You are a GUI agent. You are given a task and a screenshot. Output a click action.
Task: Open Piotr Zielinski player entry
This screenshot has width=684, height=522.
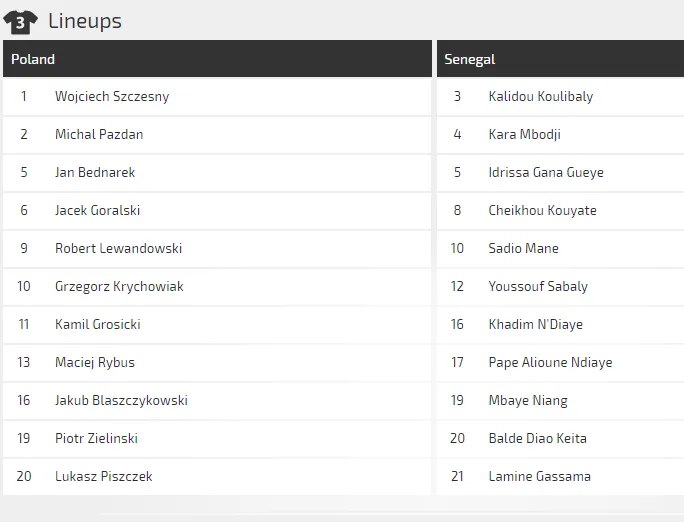pos(96,439)
